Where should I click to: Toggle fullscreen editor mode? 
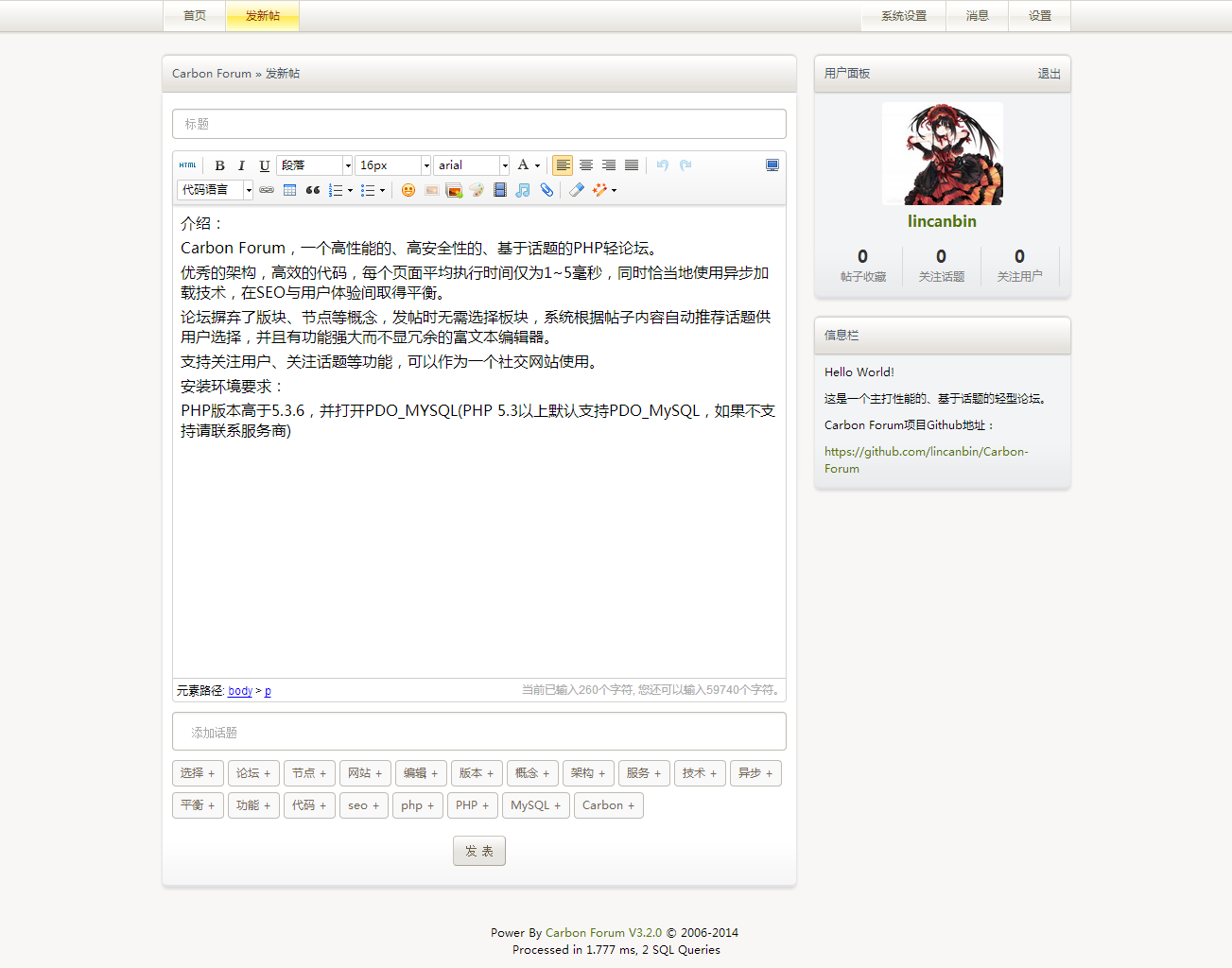click(772, 165)
